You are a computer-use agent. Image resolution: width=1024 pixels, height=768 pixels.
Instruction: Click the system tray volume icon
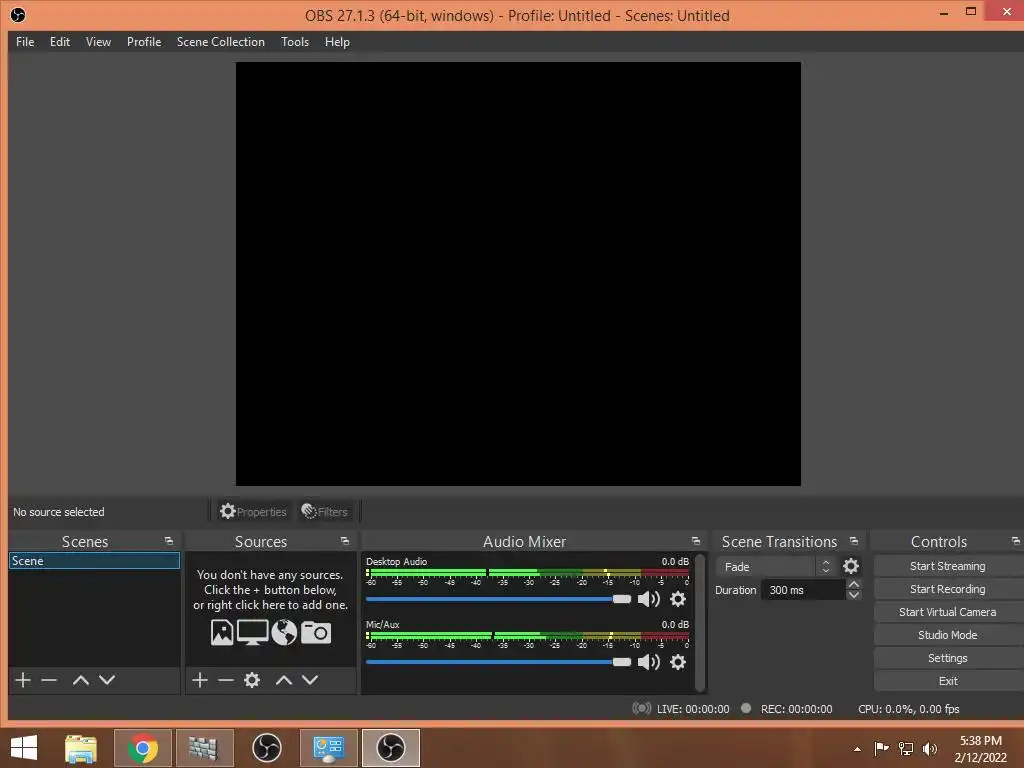coord(929,749)
